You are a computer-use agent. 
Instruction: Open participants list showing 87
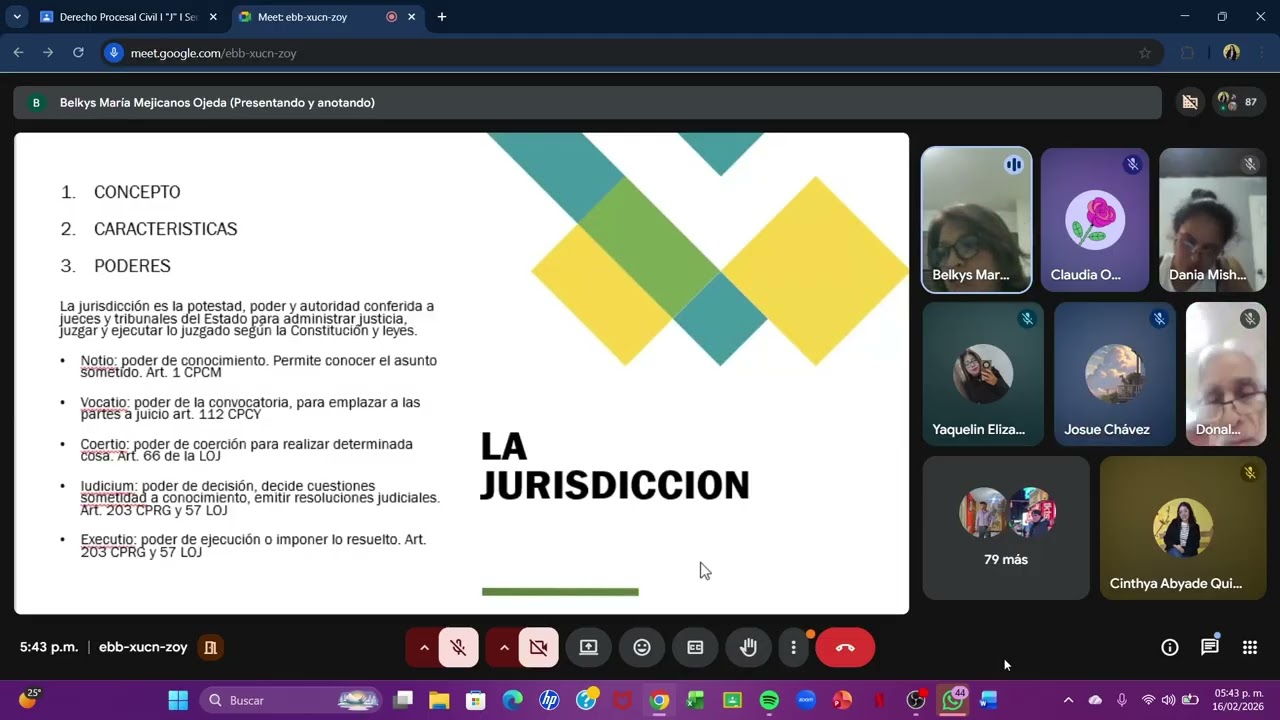[x=1239, y=102]
